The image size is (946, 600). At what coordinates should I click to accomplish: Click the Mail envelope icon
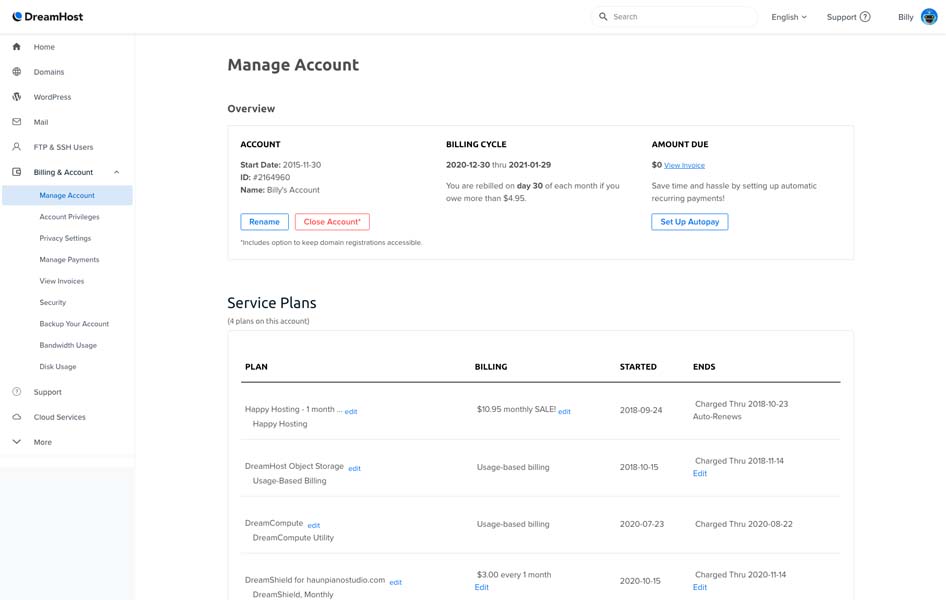[x=17, y=122]
